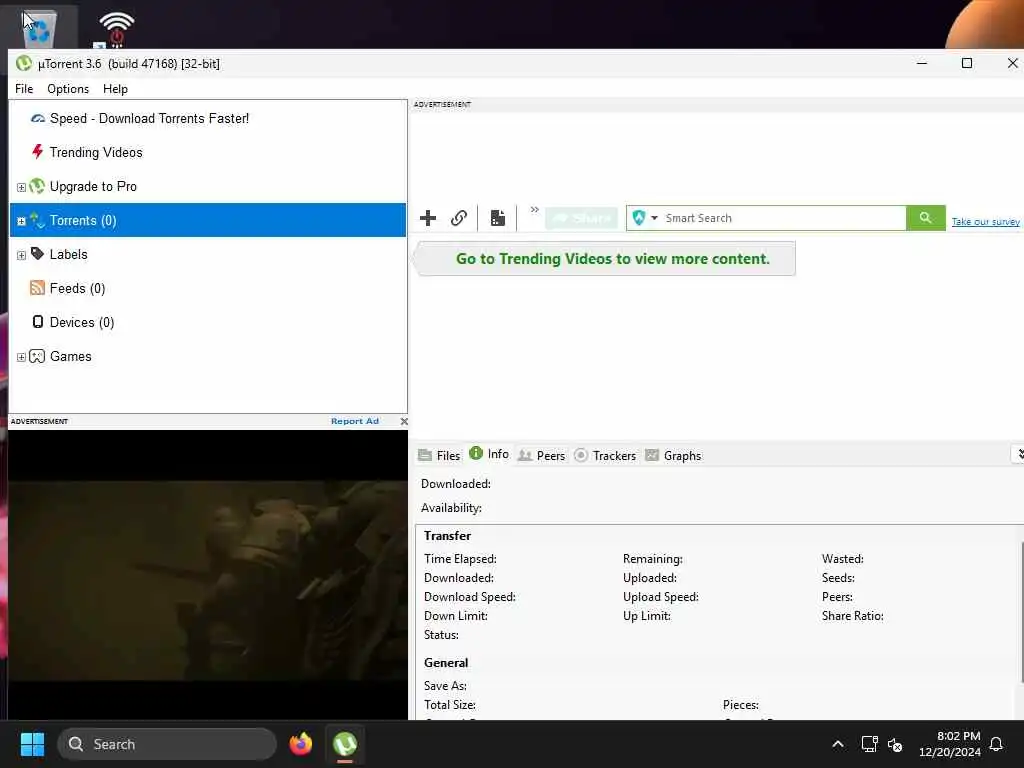Expand the Labels node
The width and height of the screenshot is (1024, 768).
pos(21,255)
